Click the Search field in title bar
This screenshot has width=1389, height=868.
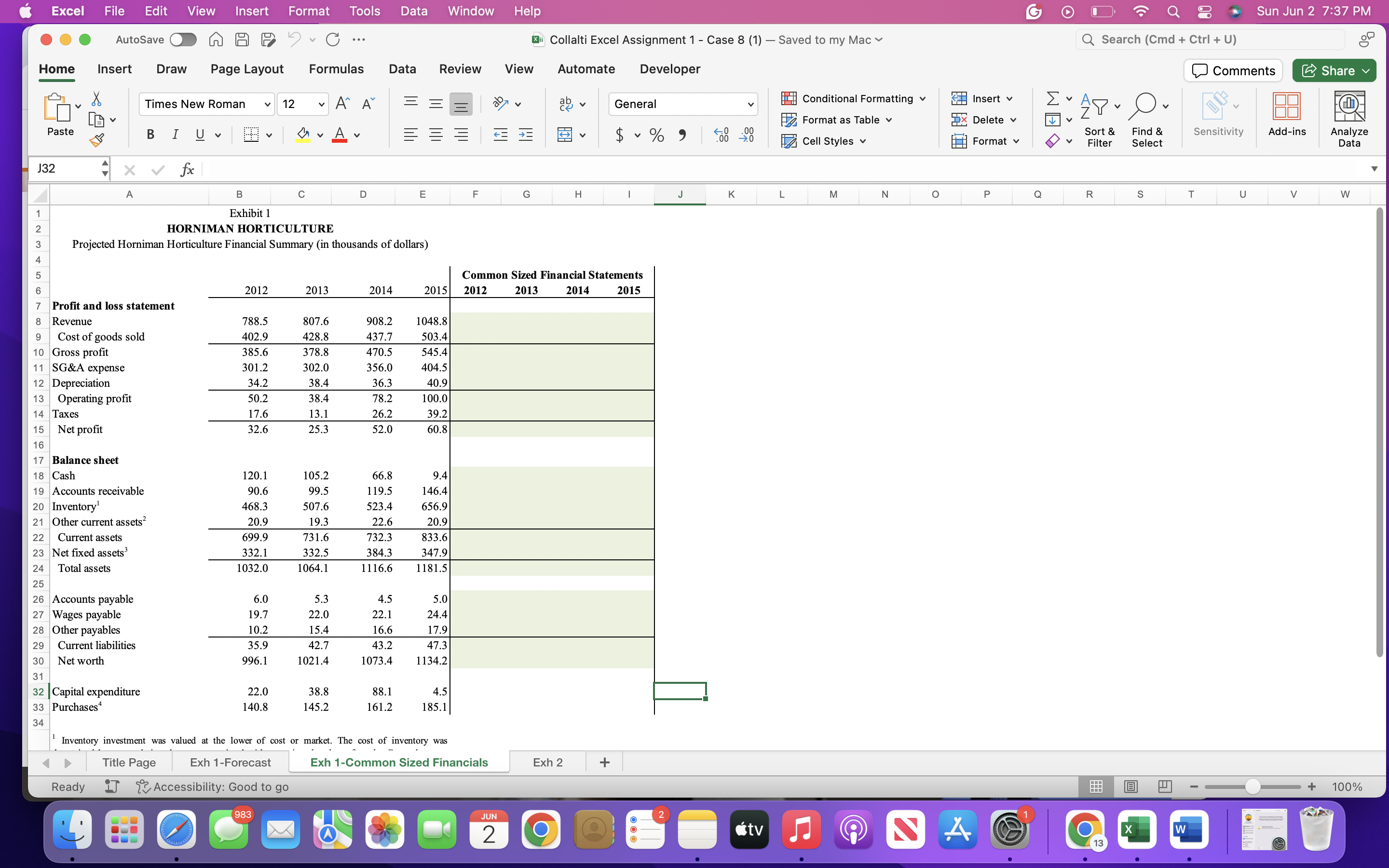point(1210,40)
